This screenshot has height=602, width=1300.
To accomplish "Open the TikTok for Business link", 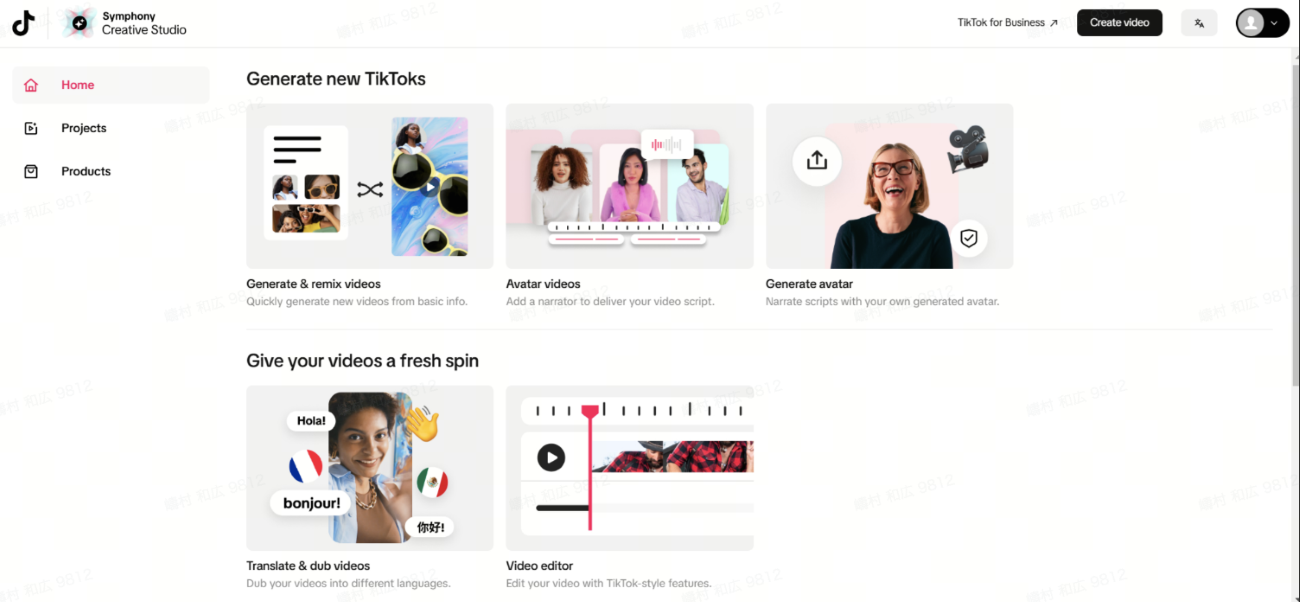I will point(1007,23).
